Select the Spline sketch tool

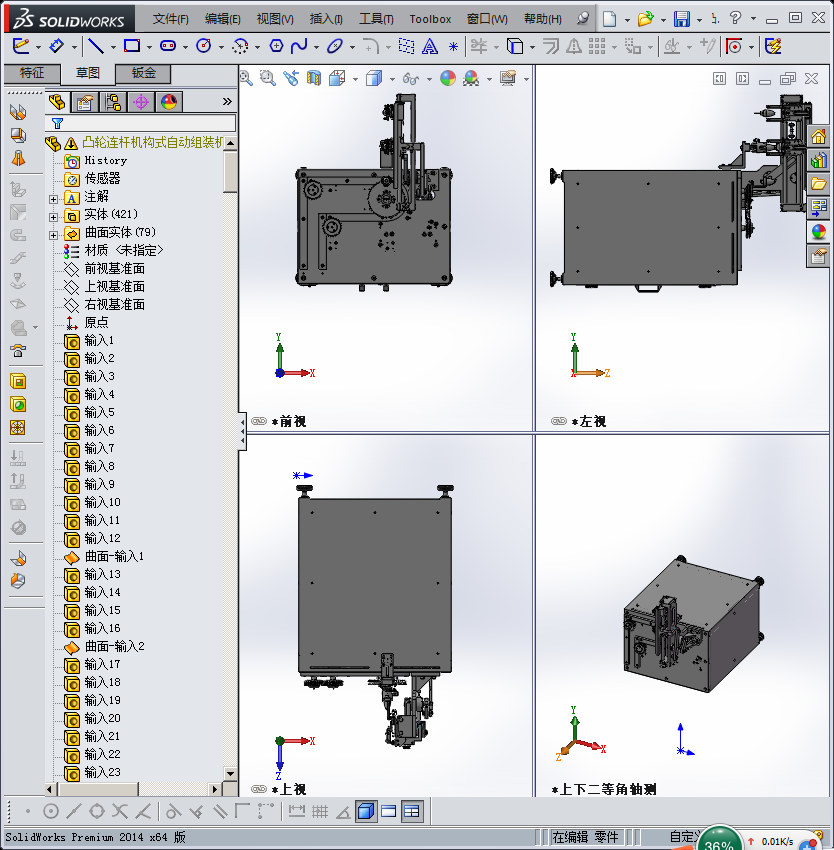coord(299,46)
